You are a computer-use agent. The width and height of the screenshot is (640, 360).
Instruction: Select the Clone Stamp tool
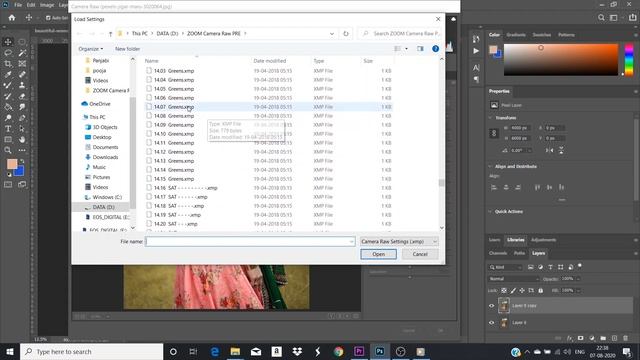(x=22, y=85)
